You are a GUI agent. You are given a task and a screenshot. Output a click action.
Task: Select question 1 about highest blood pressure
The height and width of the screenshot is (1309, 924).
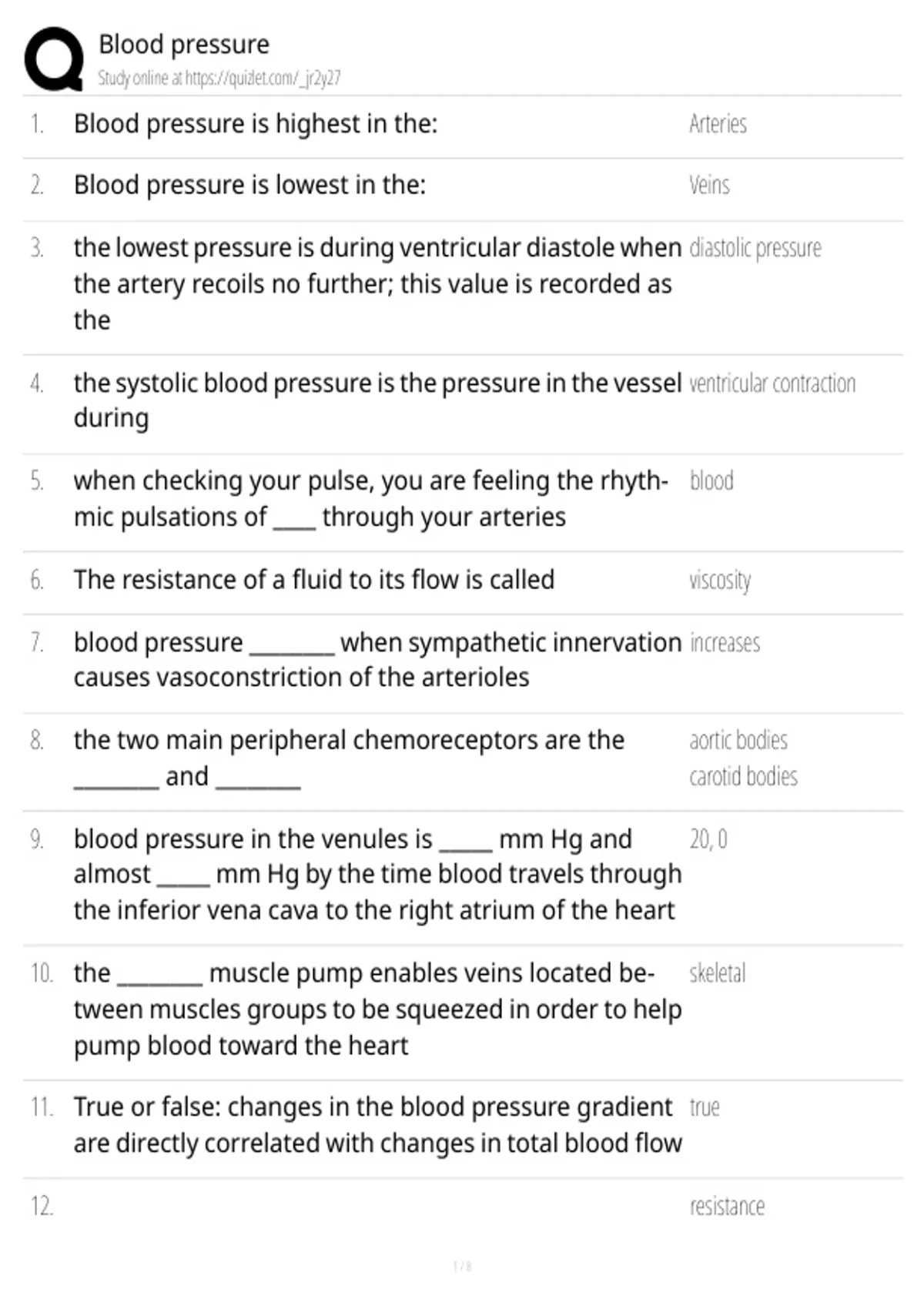(256, 124)
